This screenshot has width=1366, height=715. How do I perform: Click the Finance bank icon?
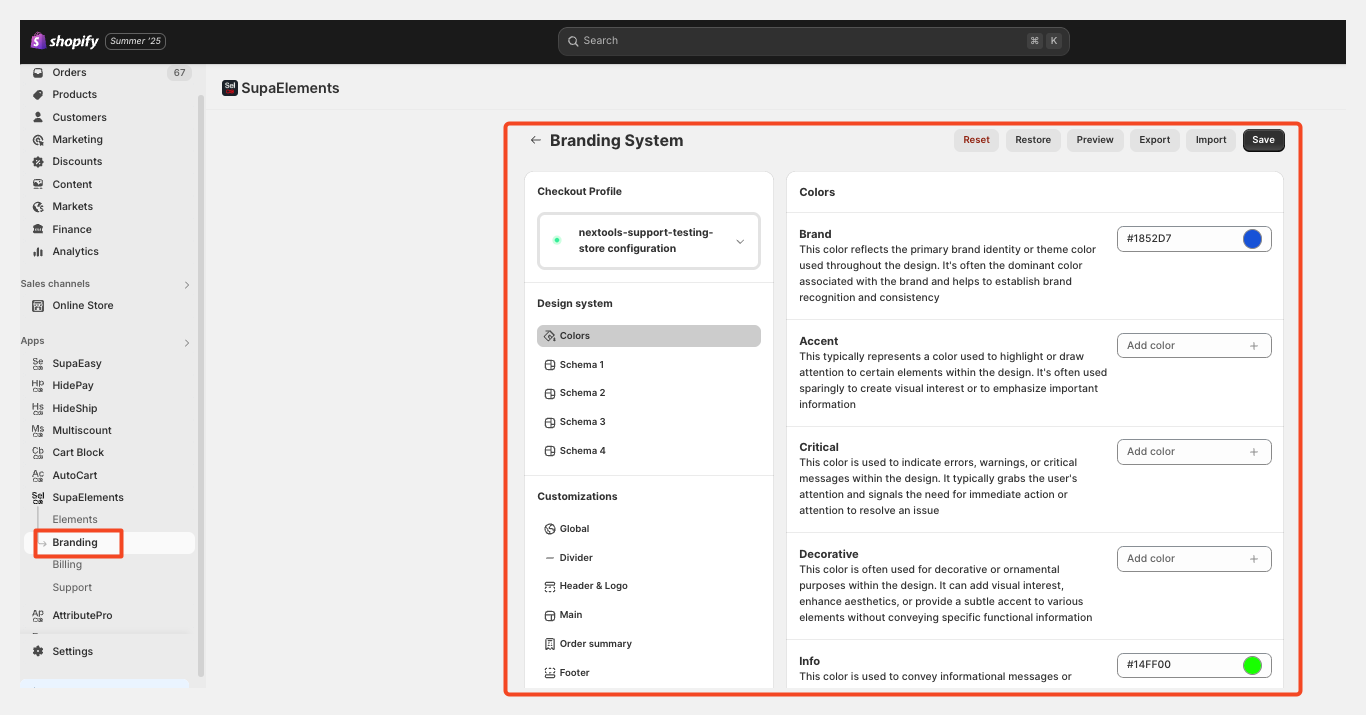click(x=38, y=229)
